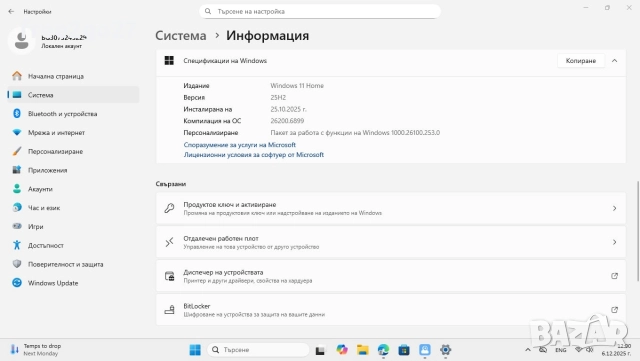Click external link icon for BitLocker

pyautogui.click(x=614, y=310)
